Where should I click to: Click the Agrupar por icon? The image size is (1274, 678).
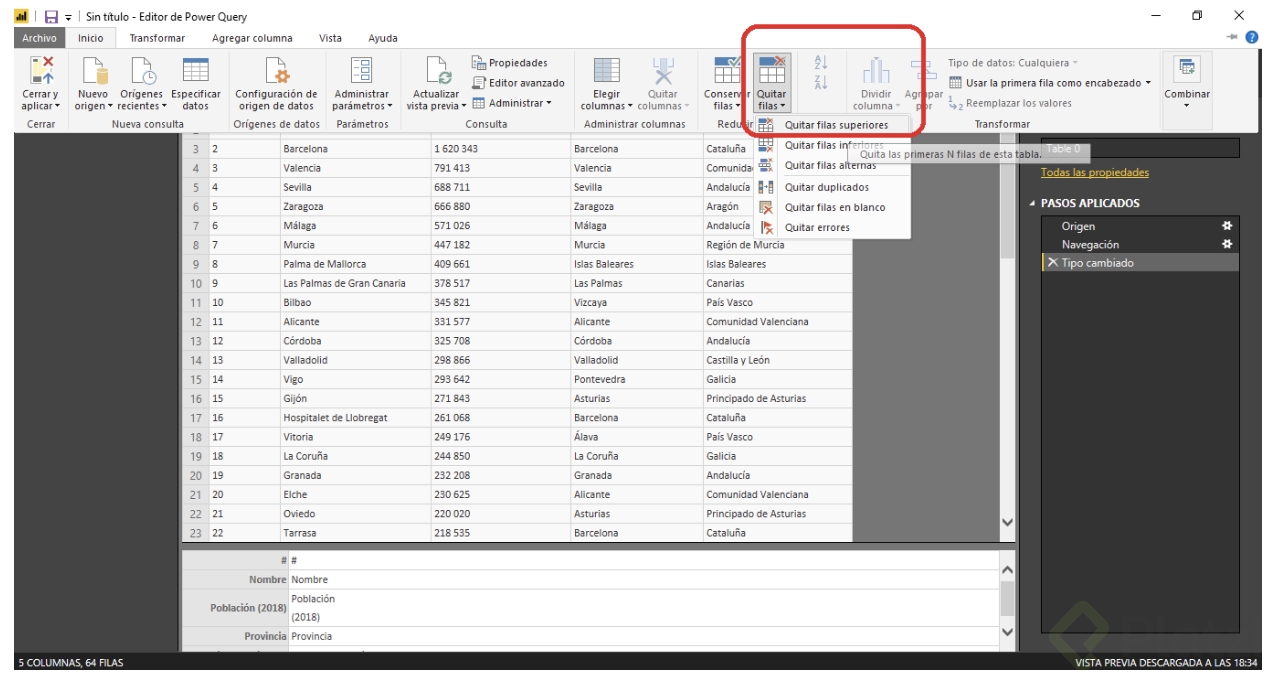(x=924, y=70)
